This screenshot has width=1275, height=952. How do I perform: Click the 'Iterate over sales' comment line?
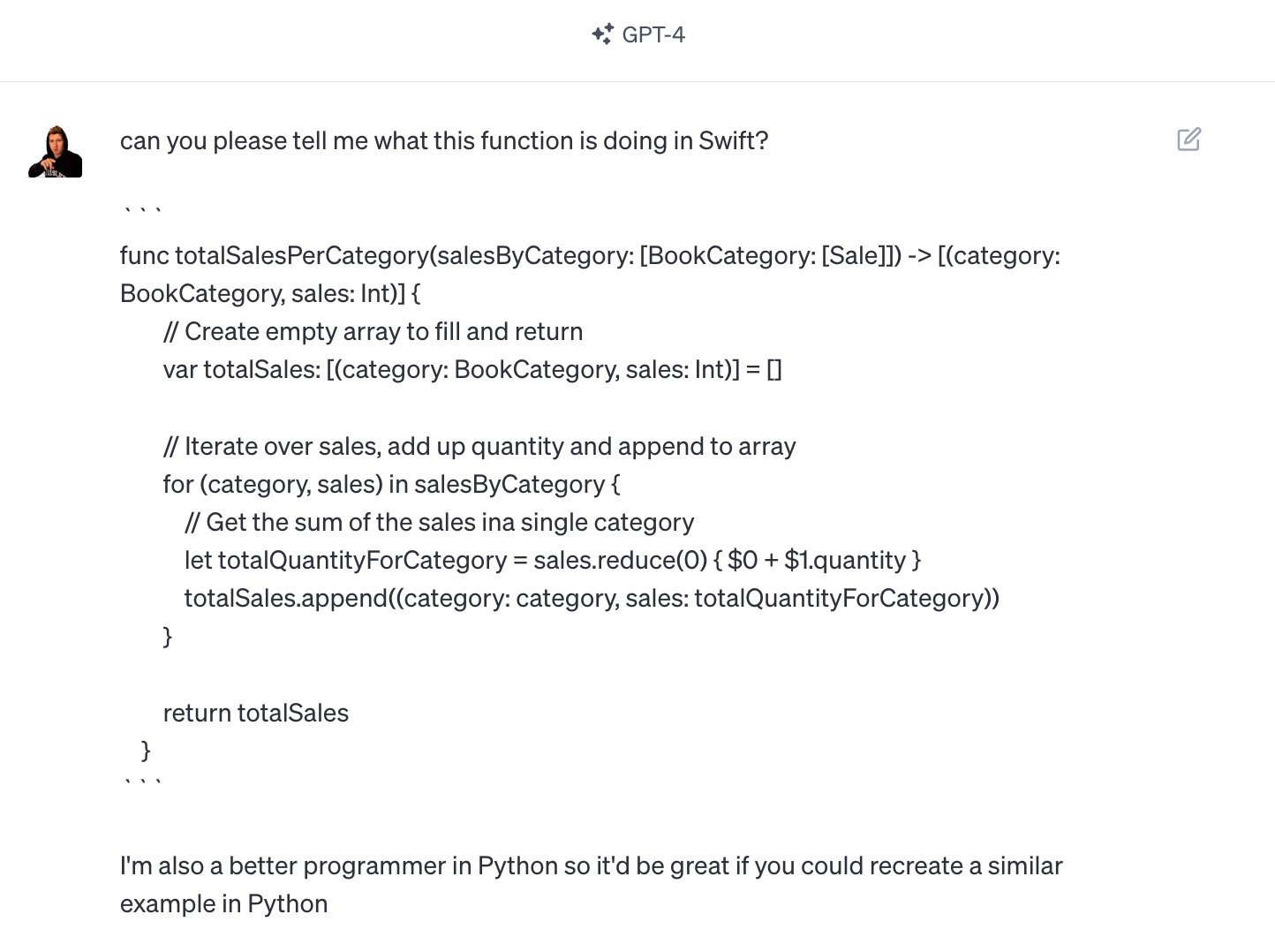(x=479, y=446)
